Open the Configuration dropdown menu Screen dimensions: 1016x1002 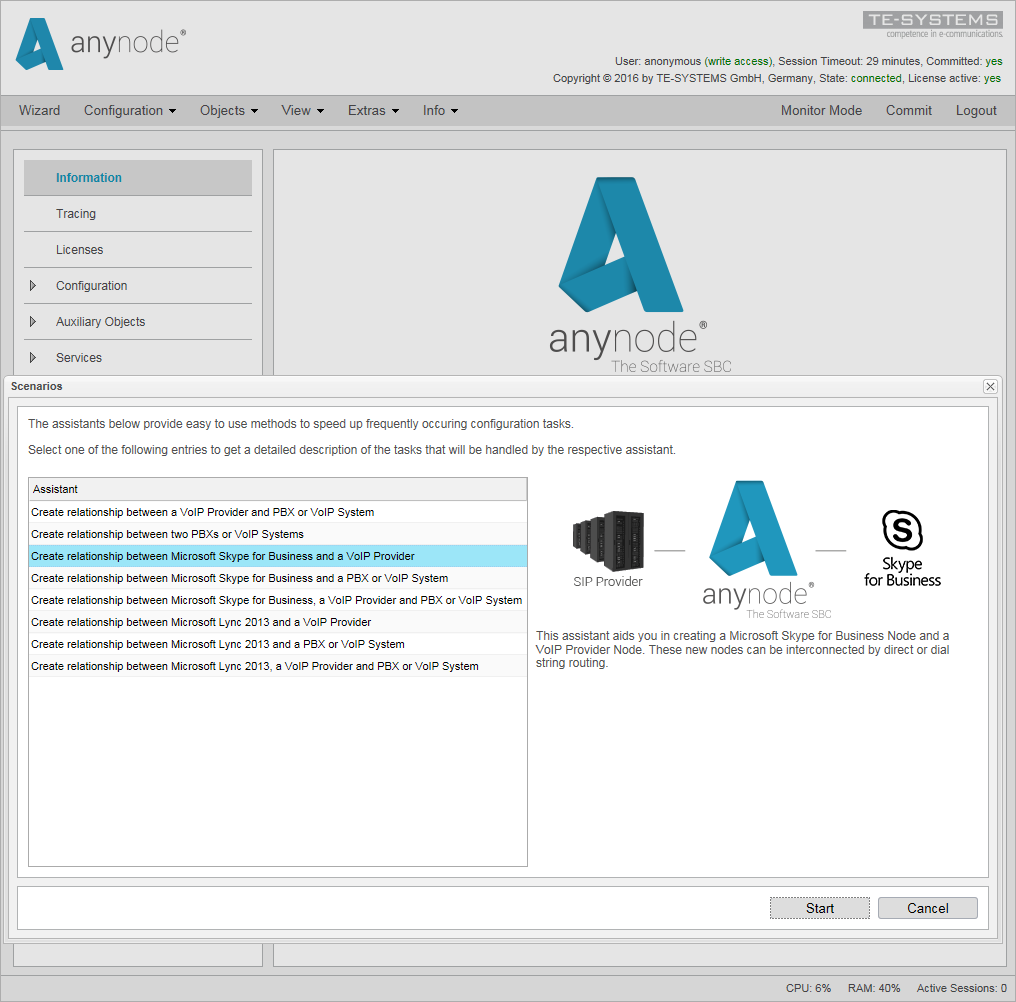(130, 111)
